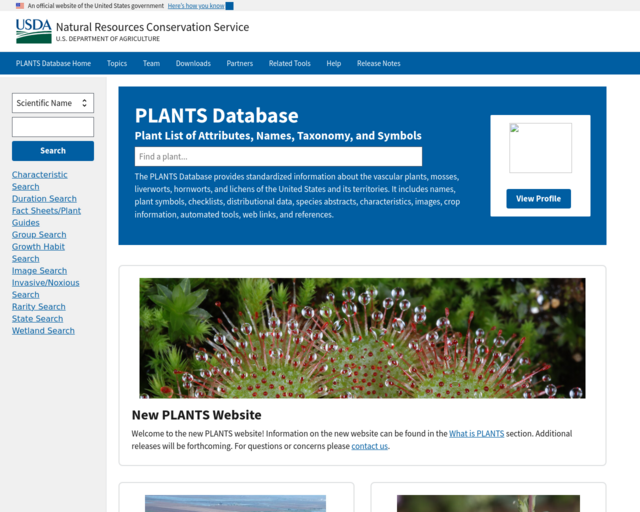The image size is (640, 512).
Task: Open the Related Tools menu
Action: (x=289, y=63)
